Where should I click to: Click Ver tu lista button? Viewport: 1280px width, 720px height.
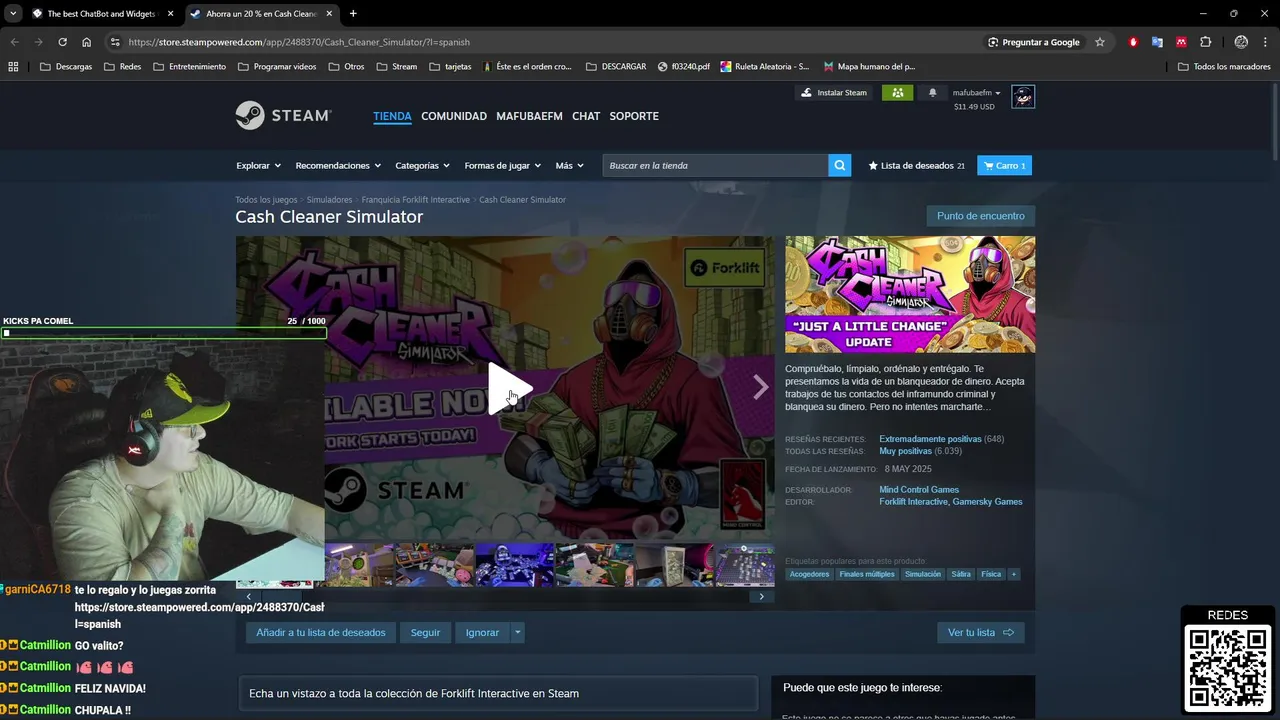[x=980, y=632]
